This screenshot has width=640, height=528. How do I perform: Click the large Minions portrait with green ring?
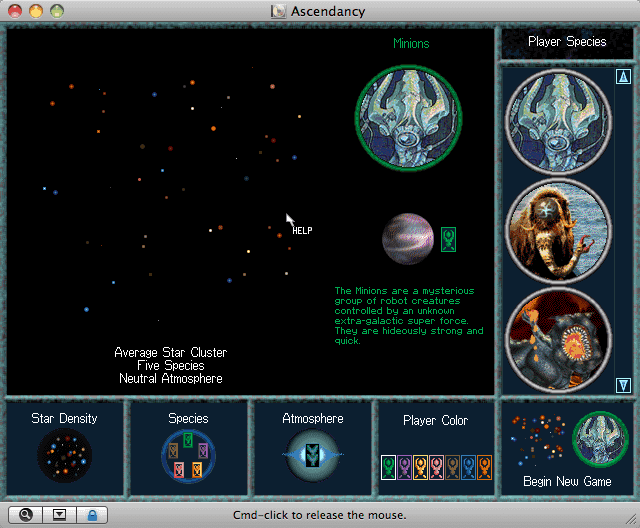pyautogui.click(x=409, y=118)
